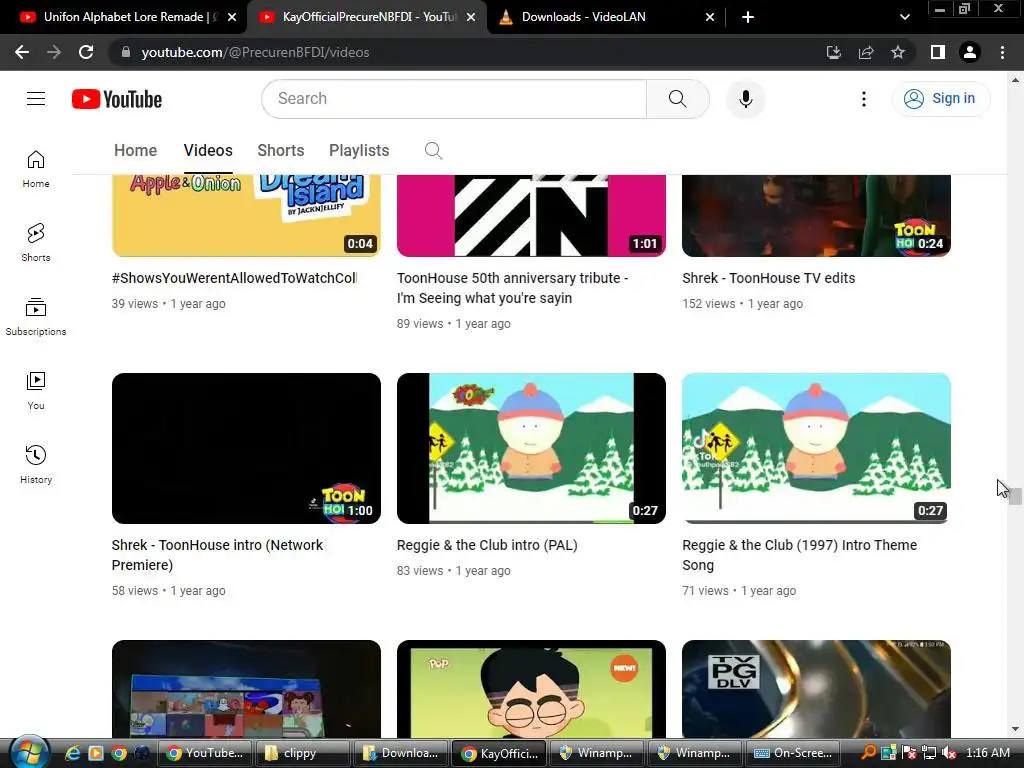Click the YouTube search input field

(x=454, y=99)
